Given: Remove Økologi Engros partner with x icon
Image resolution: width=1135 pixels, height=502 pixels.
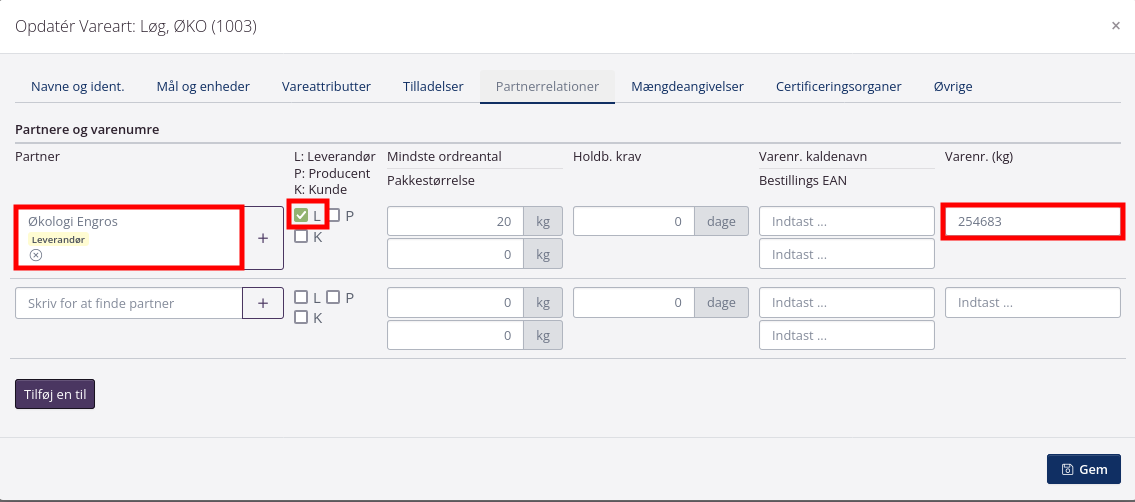Looking at the screenshot, I should click(x=36, y=256).
